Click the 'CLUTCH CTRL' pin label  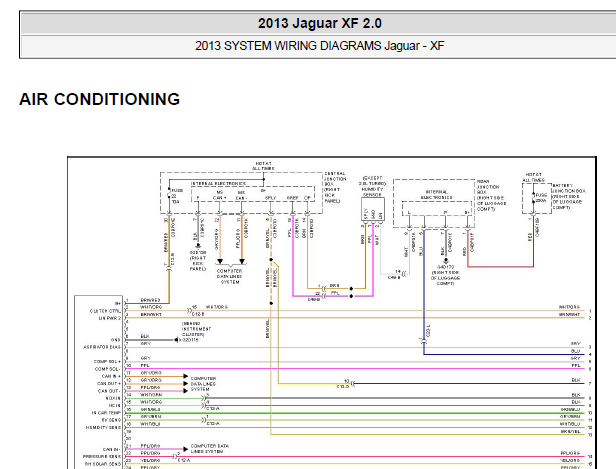click(x=105, y=311)
